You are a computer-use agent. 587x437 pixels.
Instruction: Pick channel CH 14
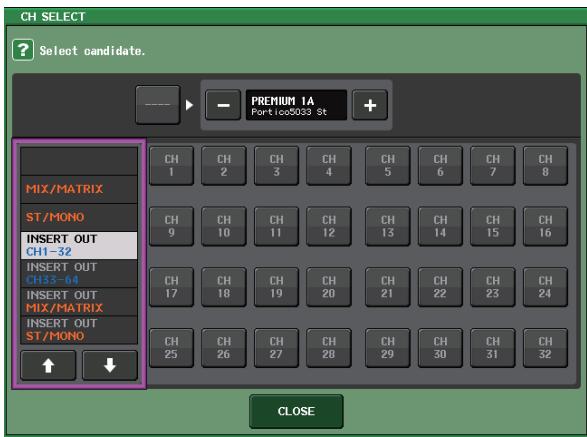(440, 226)
